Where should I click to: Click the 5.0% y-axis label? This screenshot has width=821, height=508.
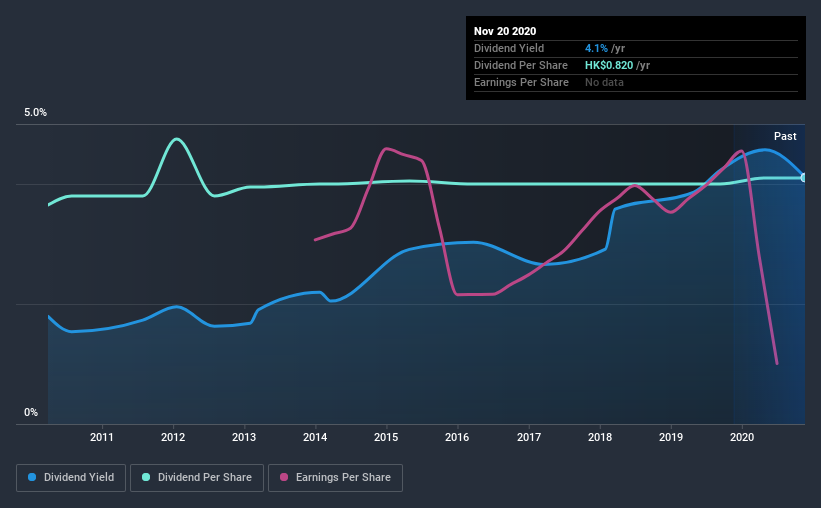pyautogui.click(x=35, y=113)
